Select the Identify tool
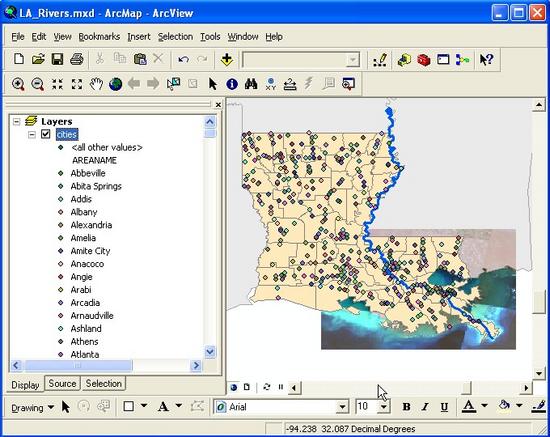Viewport: 550px width, 437px height. coord(232,84)
